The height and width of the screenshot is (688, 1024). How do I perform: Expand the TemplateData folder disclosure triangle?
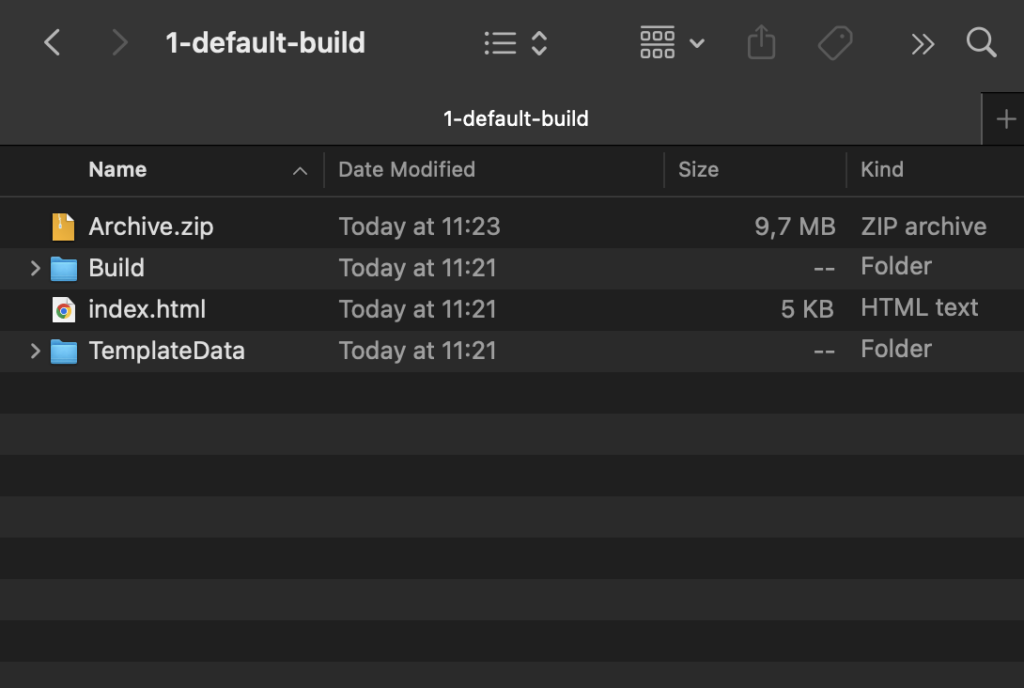[x=35, y=351]
